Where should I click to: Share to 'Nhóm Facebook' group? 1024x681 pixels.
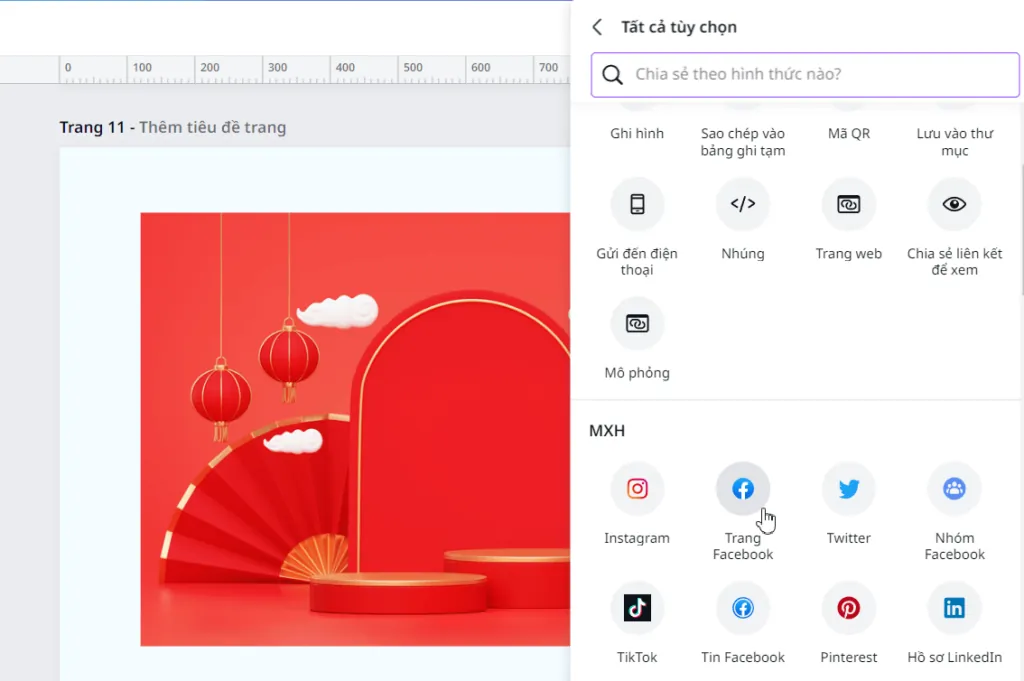coord(954,489)
